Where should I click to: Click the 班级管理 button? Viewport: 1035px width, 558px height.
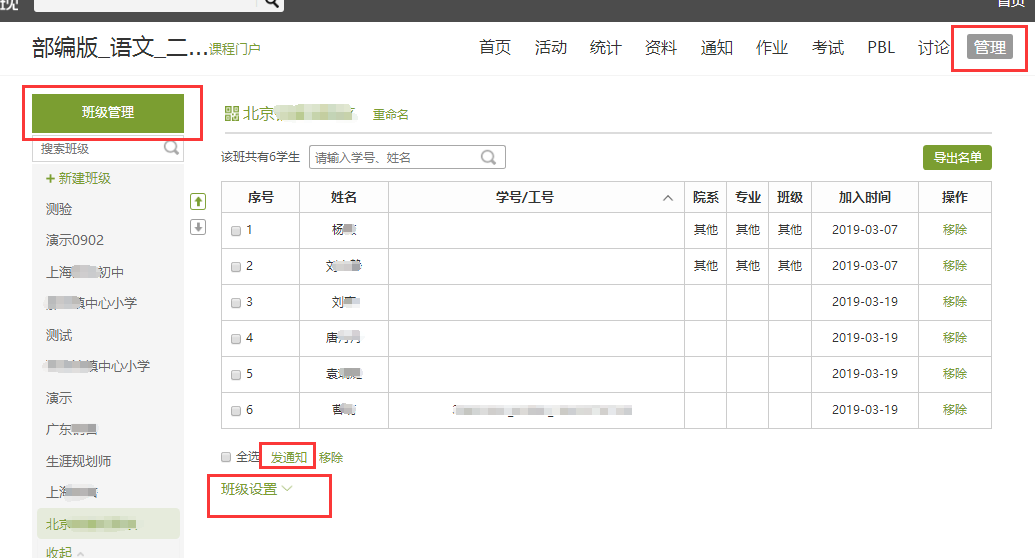pos(108,112)
